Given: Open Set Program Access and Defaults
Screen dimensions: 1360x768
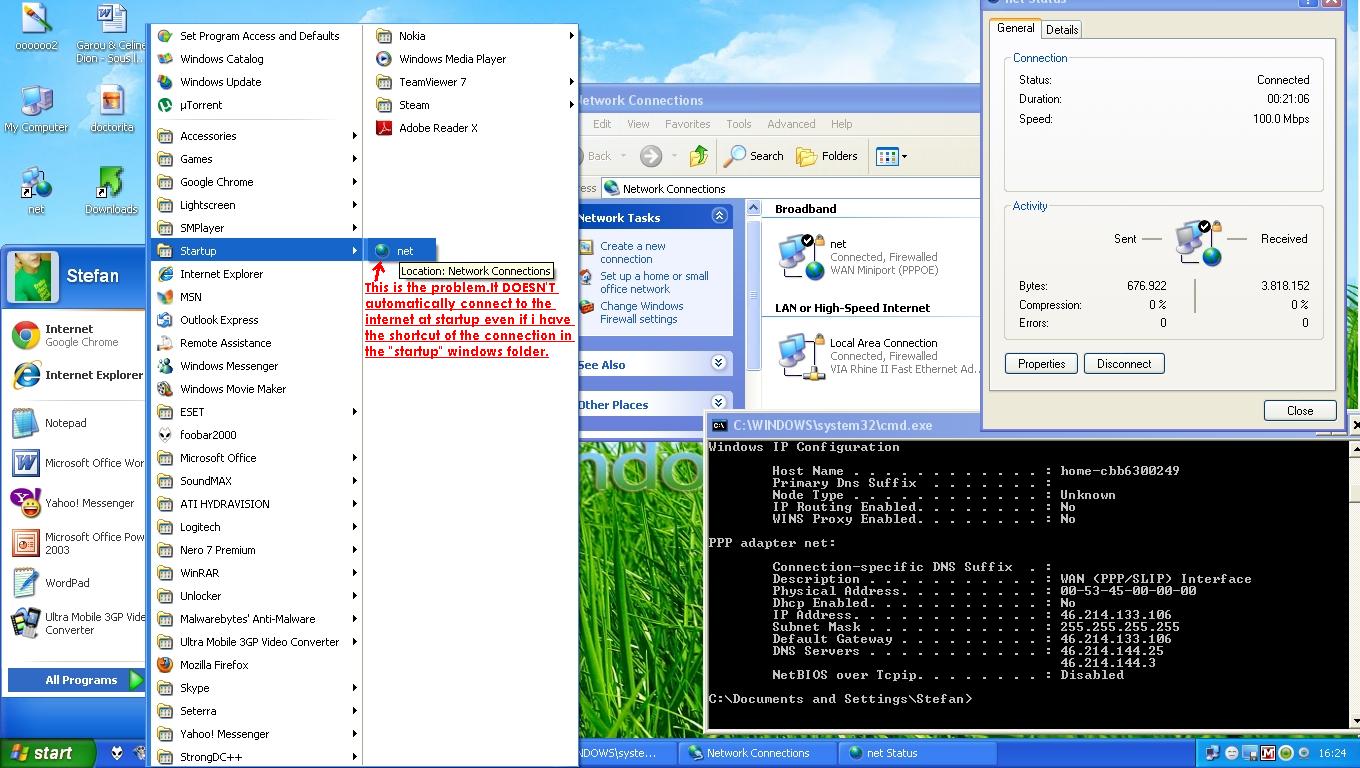Looking at the screenshot, I should point(256,36).
